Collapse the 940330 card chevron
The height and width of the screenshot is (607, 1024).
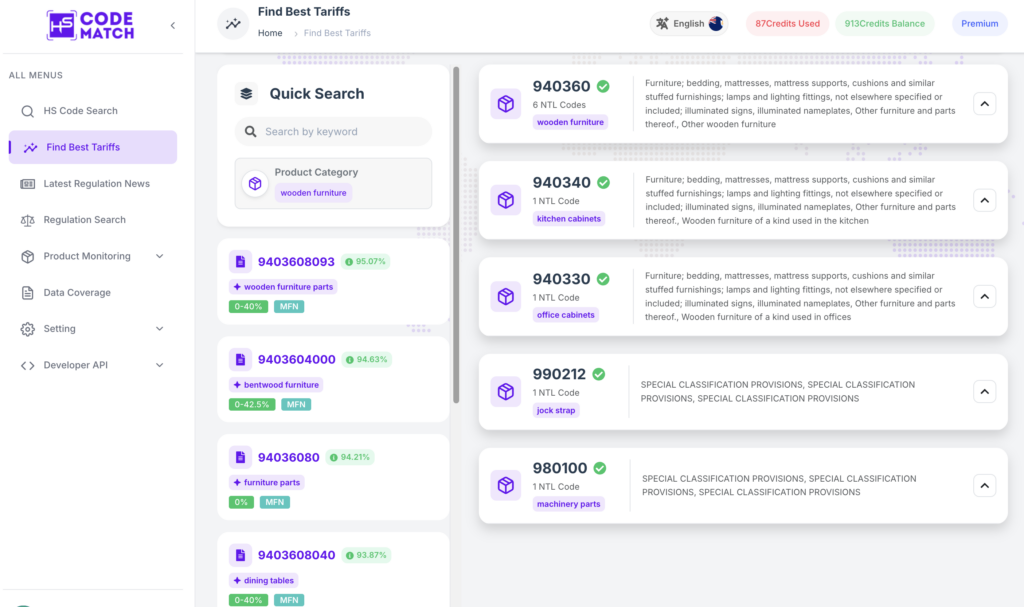coord(984,297)
